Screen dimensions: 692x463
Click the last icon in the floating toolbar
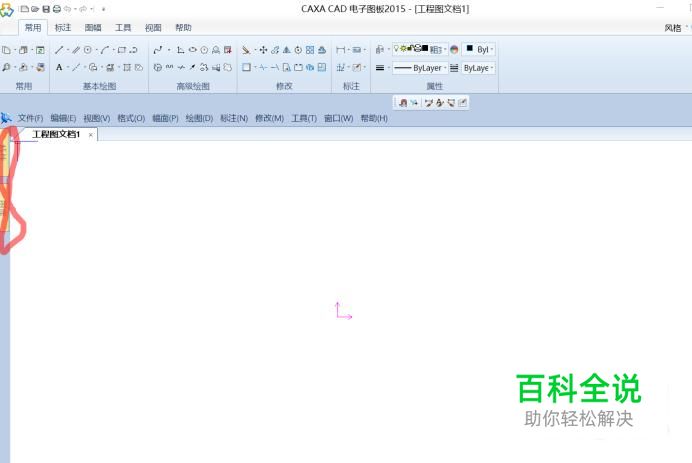462,103
